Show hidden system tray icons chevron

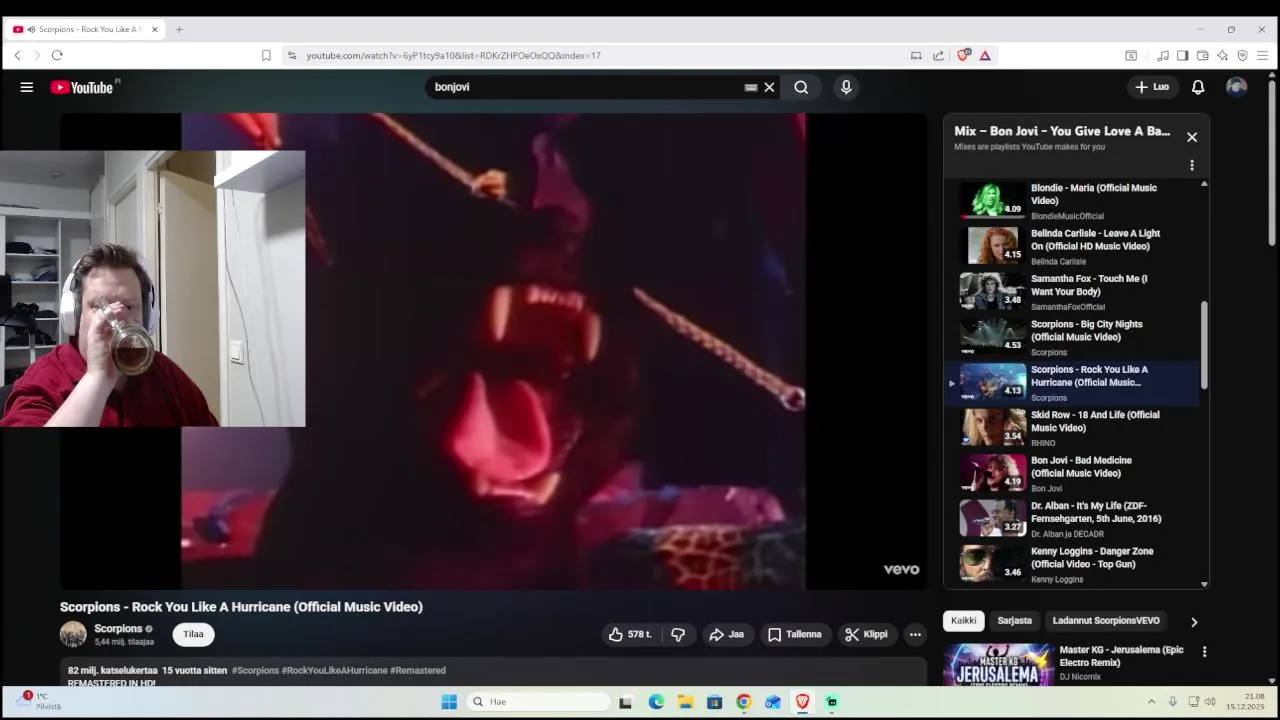(1151, 702)
